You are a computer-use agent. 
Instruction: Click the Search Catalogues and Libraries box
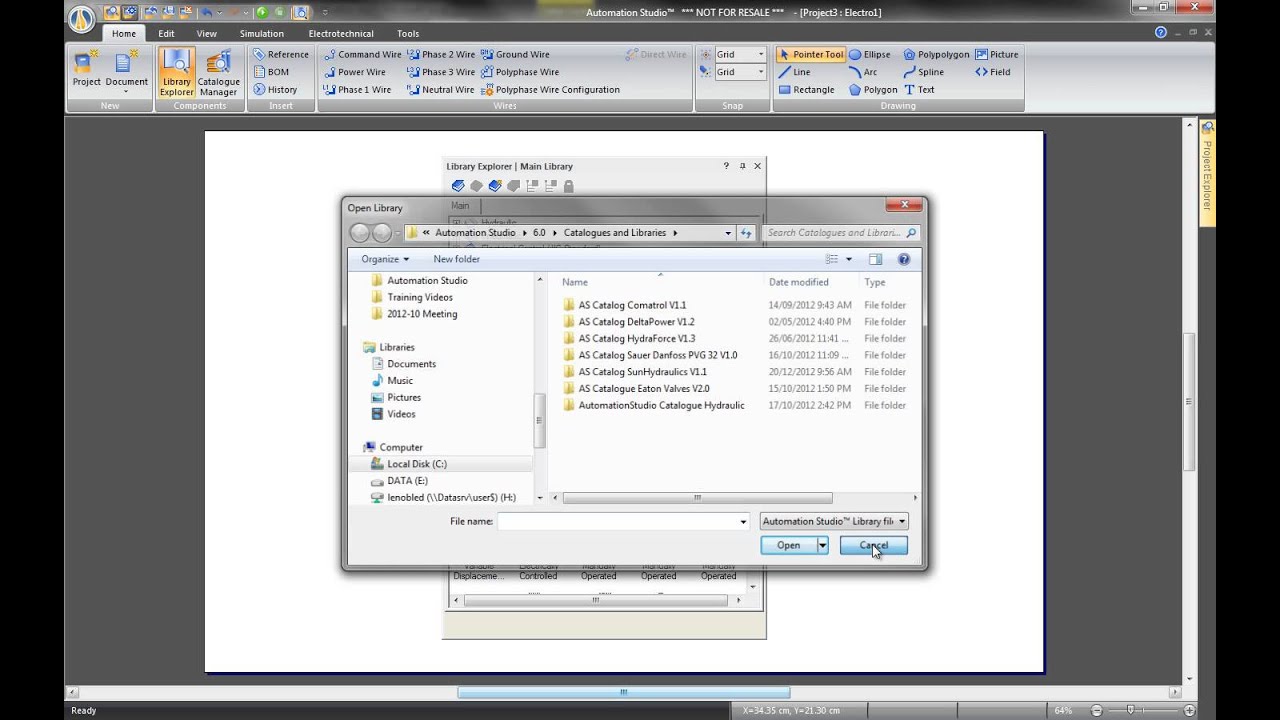(x=840, y=233)
